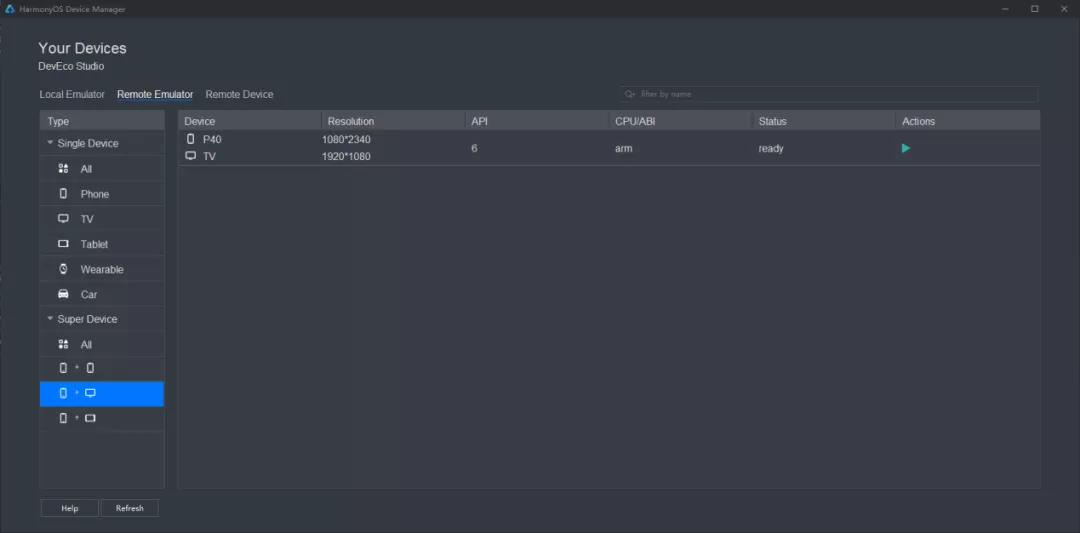1080x533 pixels.
Task: Select the P40 device name
Action: 212,139
